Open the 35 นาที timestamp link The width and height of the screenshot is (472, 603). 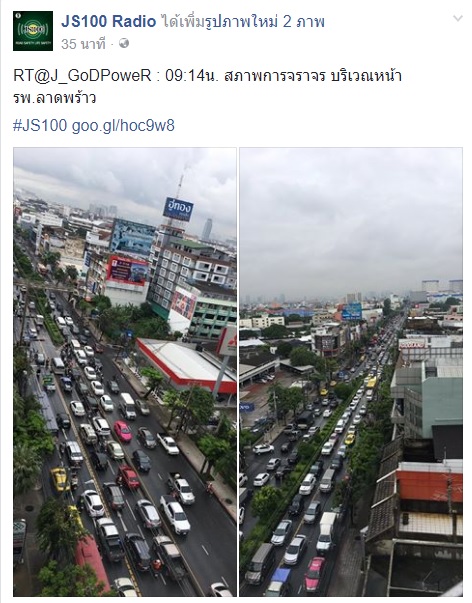point(83,44)
